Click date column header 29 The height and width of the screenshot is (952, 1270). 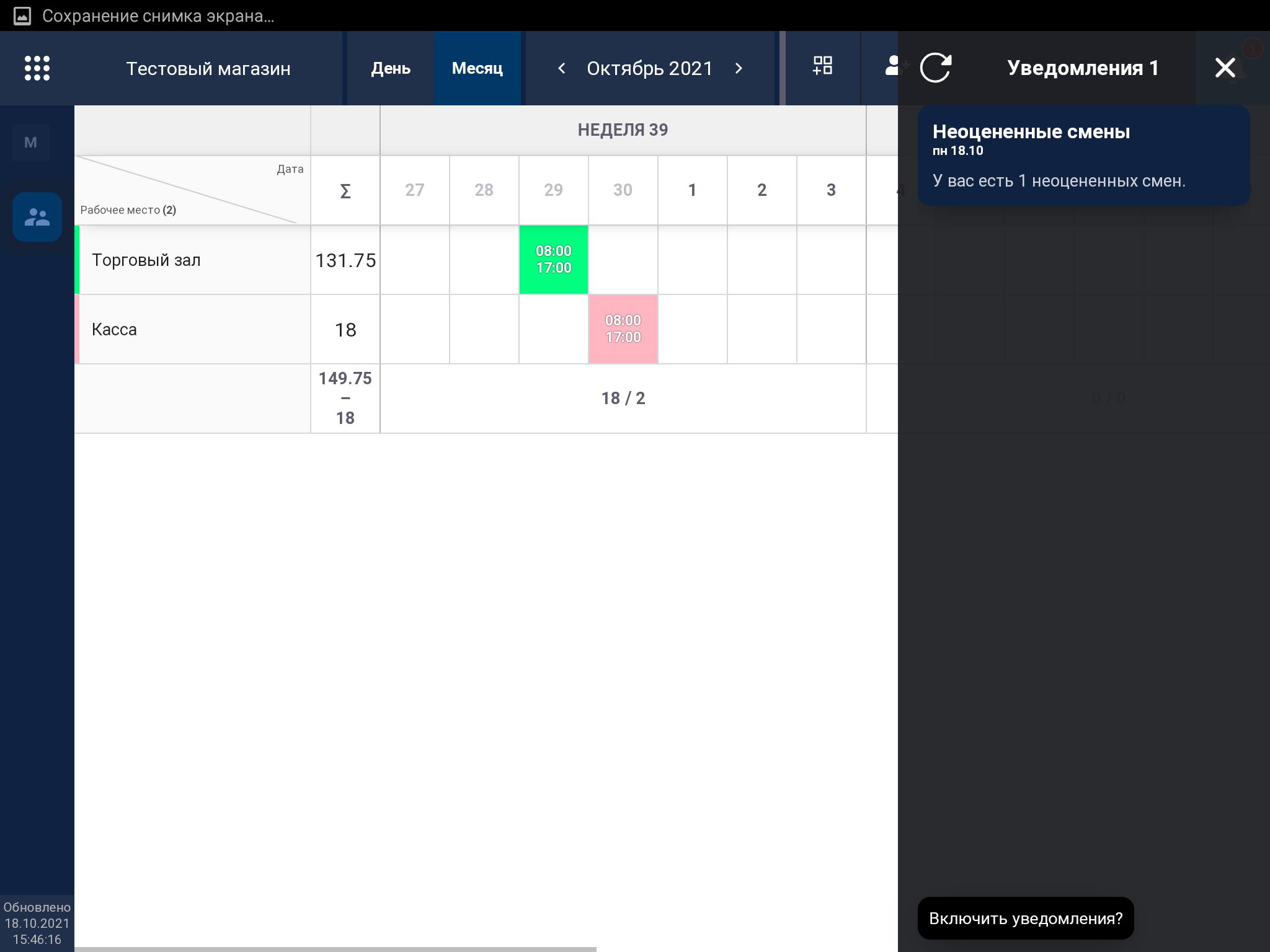click(554, 190)
